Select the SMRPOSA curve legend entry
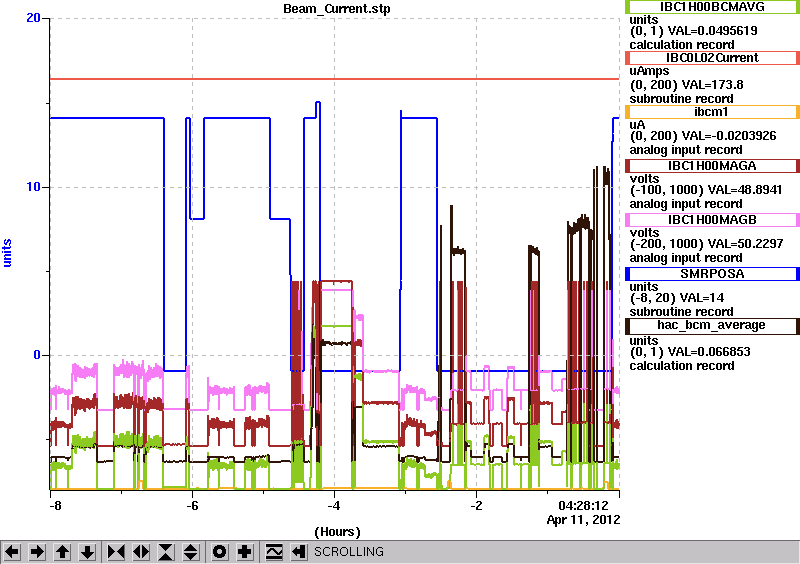This screenshot has height=564, width=800. coord(712,274)
